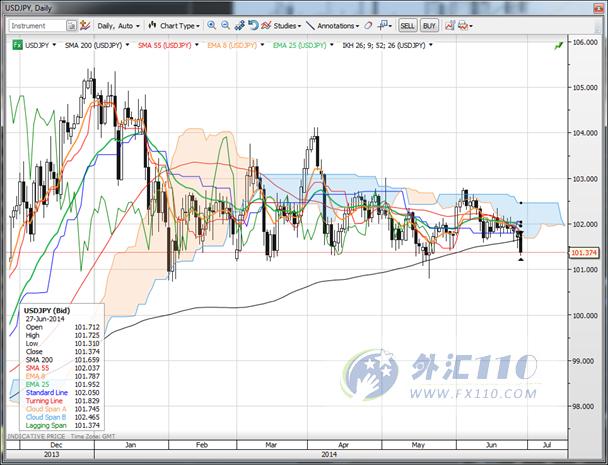Viewport: 608px width, 465px height.
Task: Click the undo reset arrow icon
Action: pyautogui.click(x=253, y=26)
